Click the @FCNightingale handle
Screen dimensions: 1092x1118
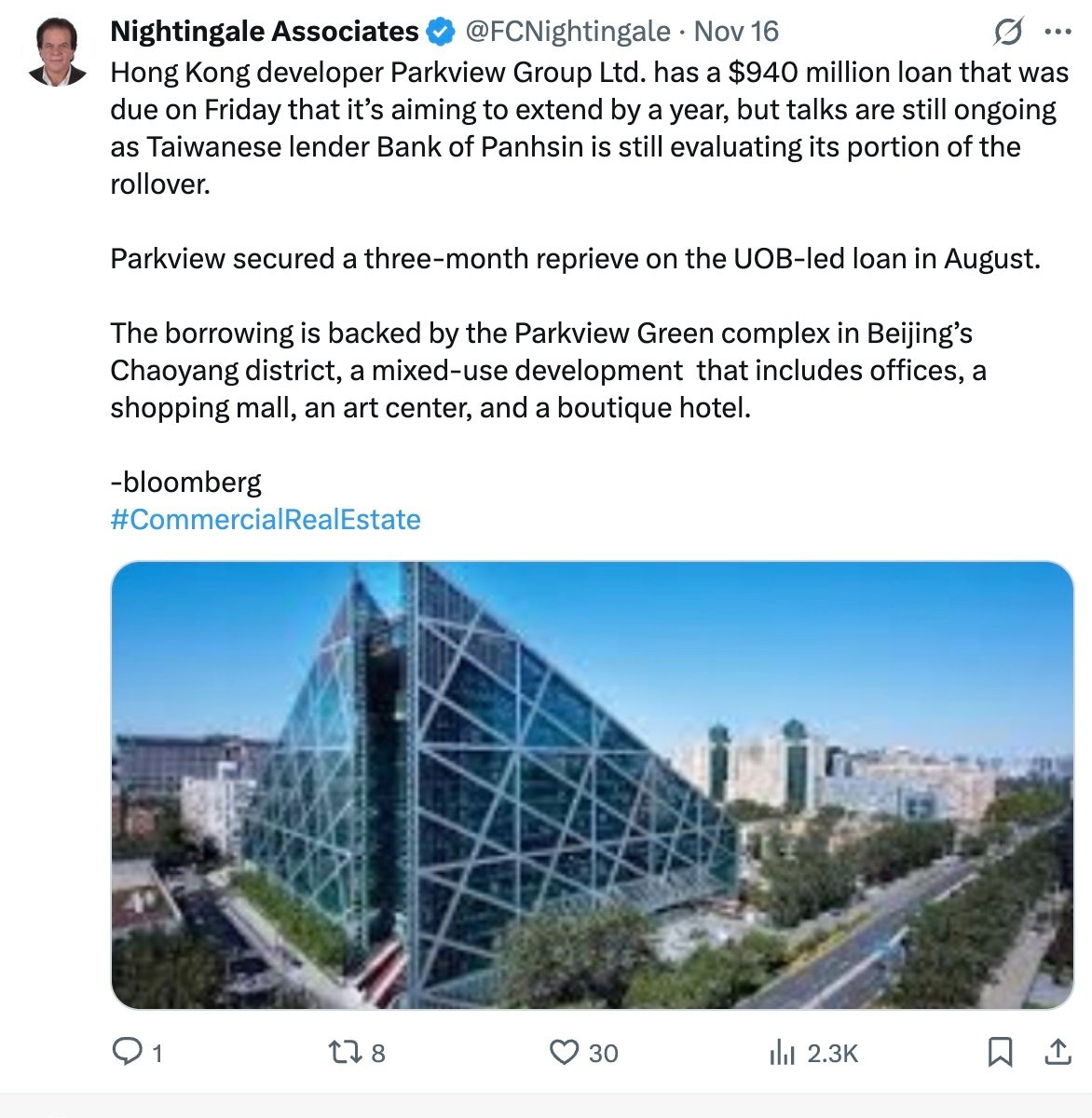pyautogui.click(x=567, y=33)
